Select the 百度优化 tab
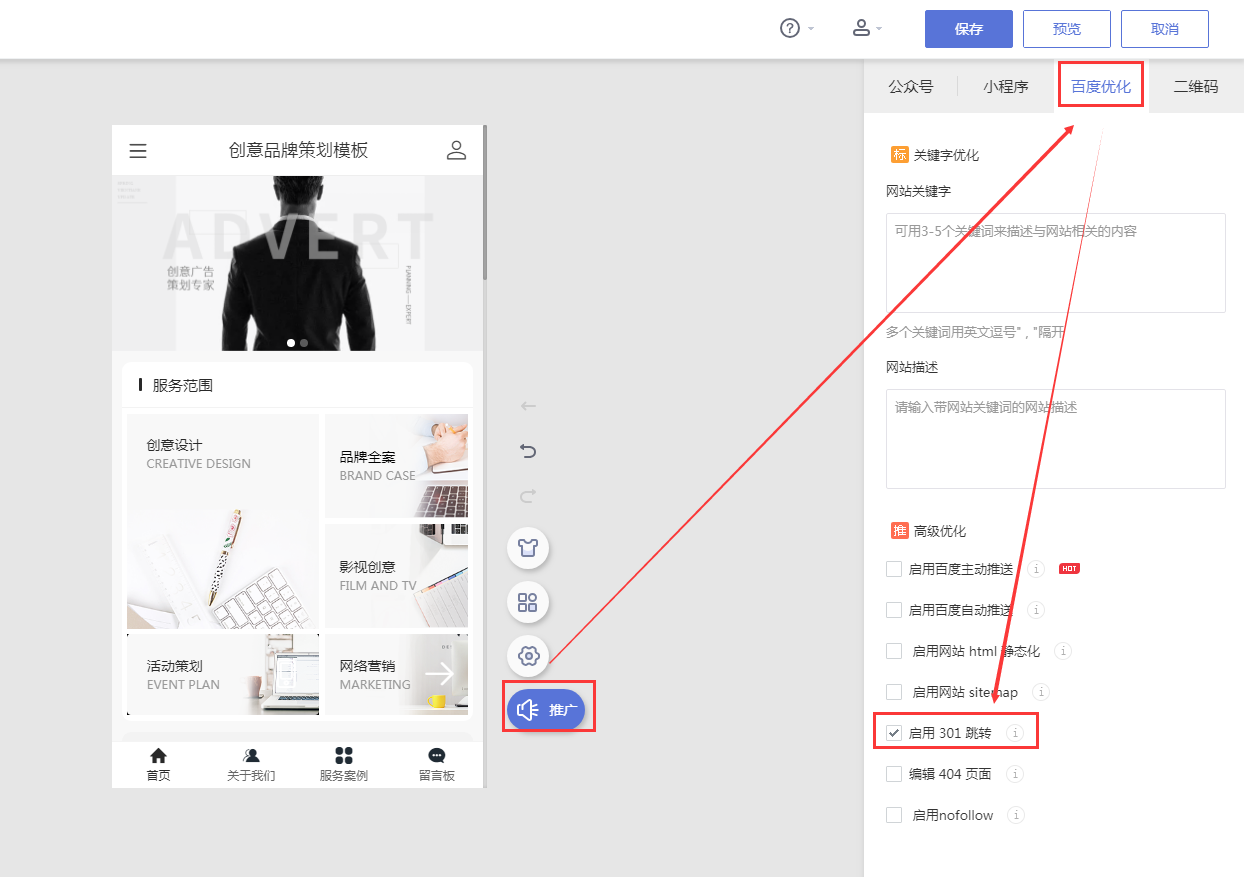 1101,87
